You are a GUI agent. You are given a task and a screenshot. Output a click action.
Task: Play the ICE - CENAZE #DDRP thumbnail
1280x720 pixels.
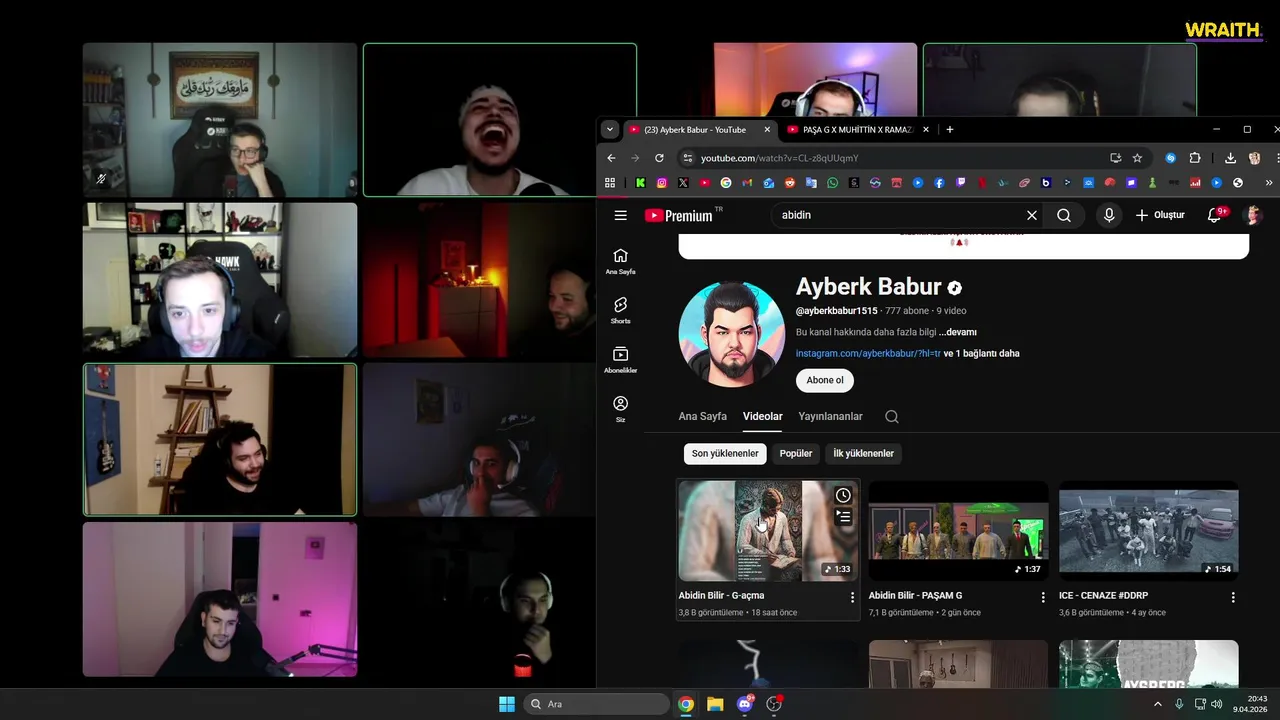pos(1148,531)
